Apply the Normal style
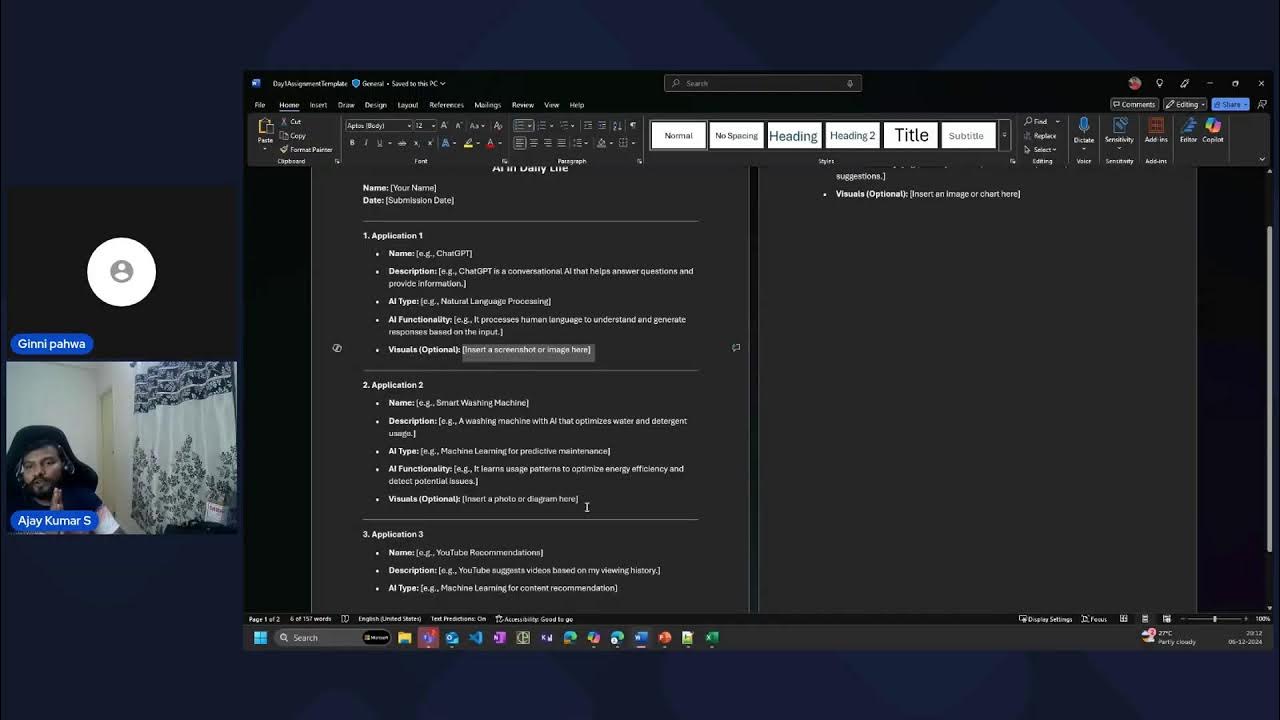This screenshot has height=720, width=1280. 678,136
